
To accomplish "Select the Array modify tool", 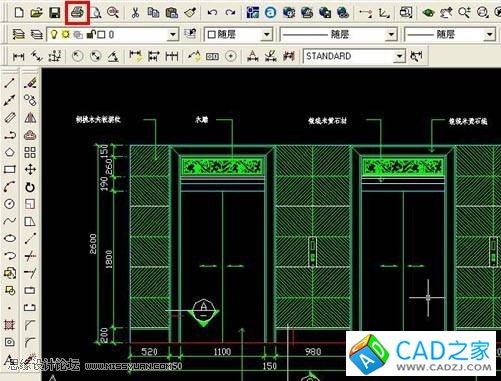I will tap(30, 152).
